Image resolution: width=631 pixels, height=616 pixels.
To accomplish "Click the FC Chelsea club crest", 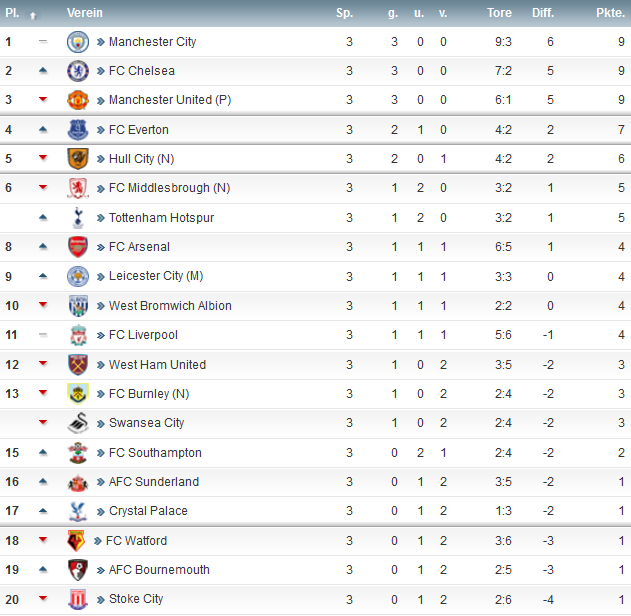I will point(78,71).
